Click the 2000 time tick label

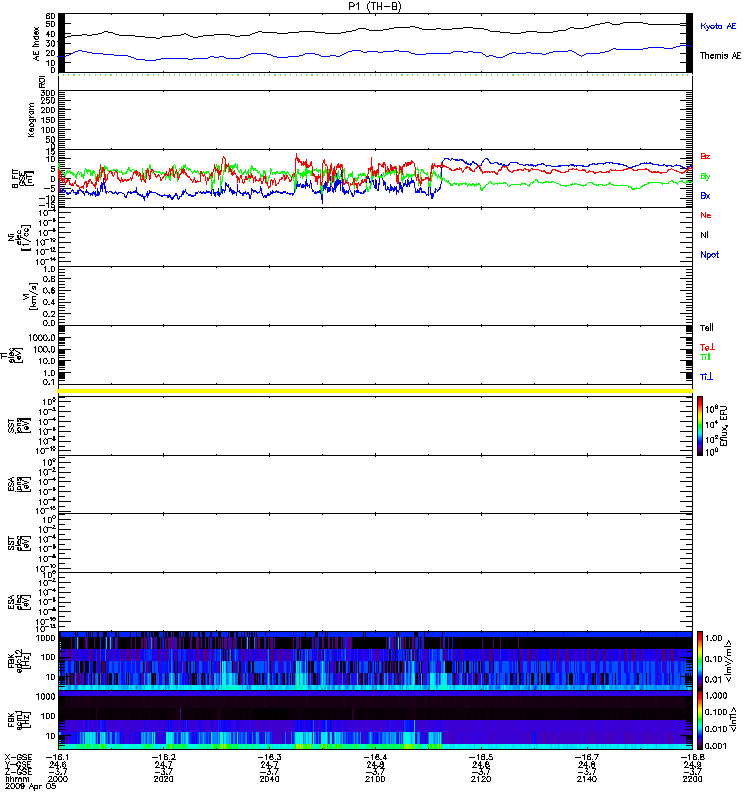[58, 779]
